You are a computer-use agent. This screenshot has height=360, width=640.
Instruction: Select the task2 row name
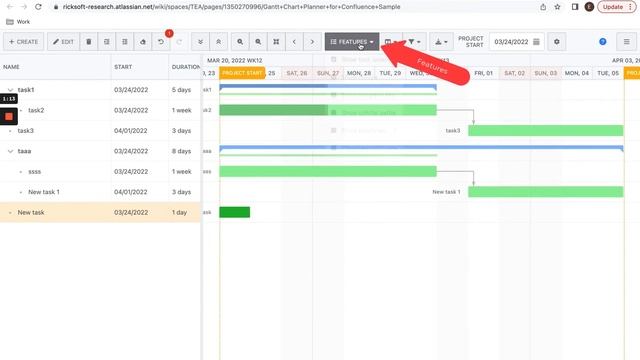tap(36, 110)
